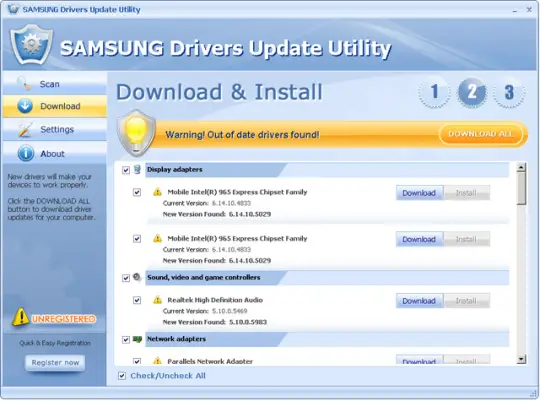The image size is (540, 401).
Task: Click the scrollbar up arrow
Action: 521,168
